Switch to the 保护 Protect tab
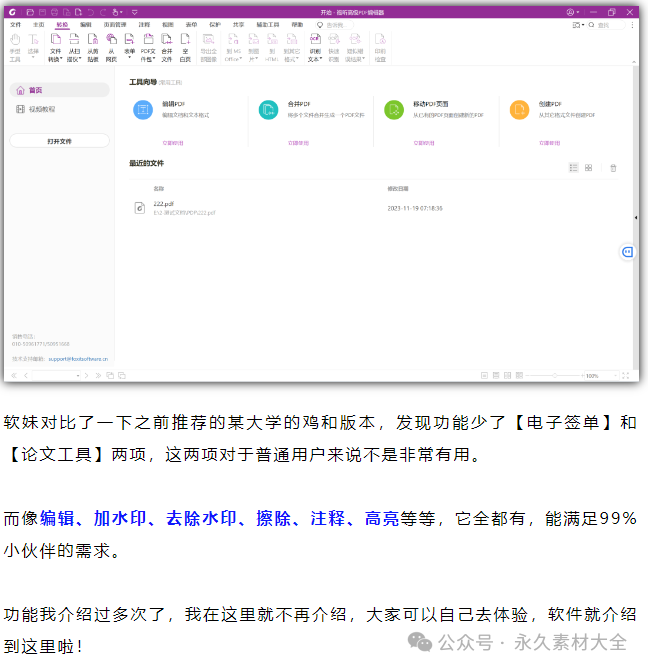Viewport: 648px width, 669px height. tap(215, 25)
